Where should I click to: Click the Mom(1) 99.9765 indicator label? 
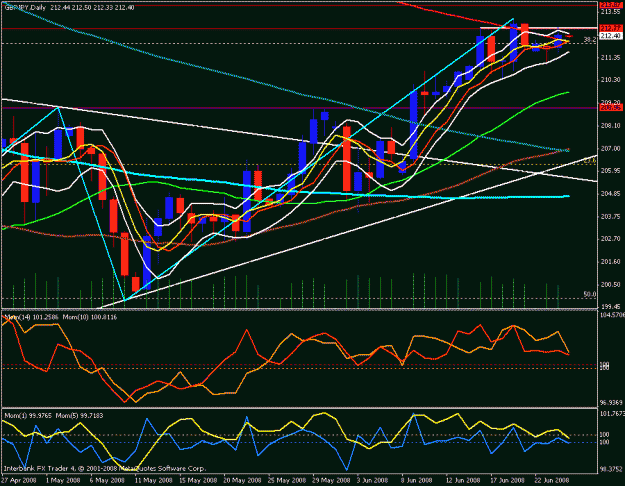tap(28, 415)
